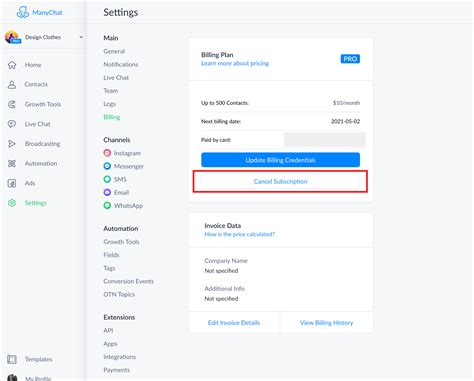Screen dimensions: 474x381
Task: Click the ManyChat logo icon
Action: point(23,12)
